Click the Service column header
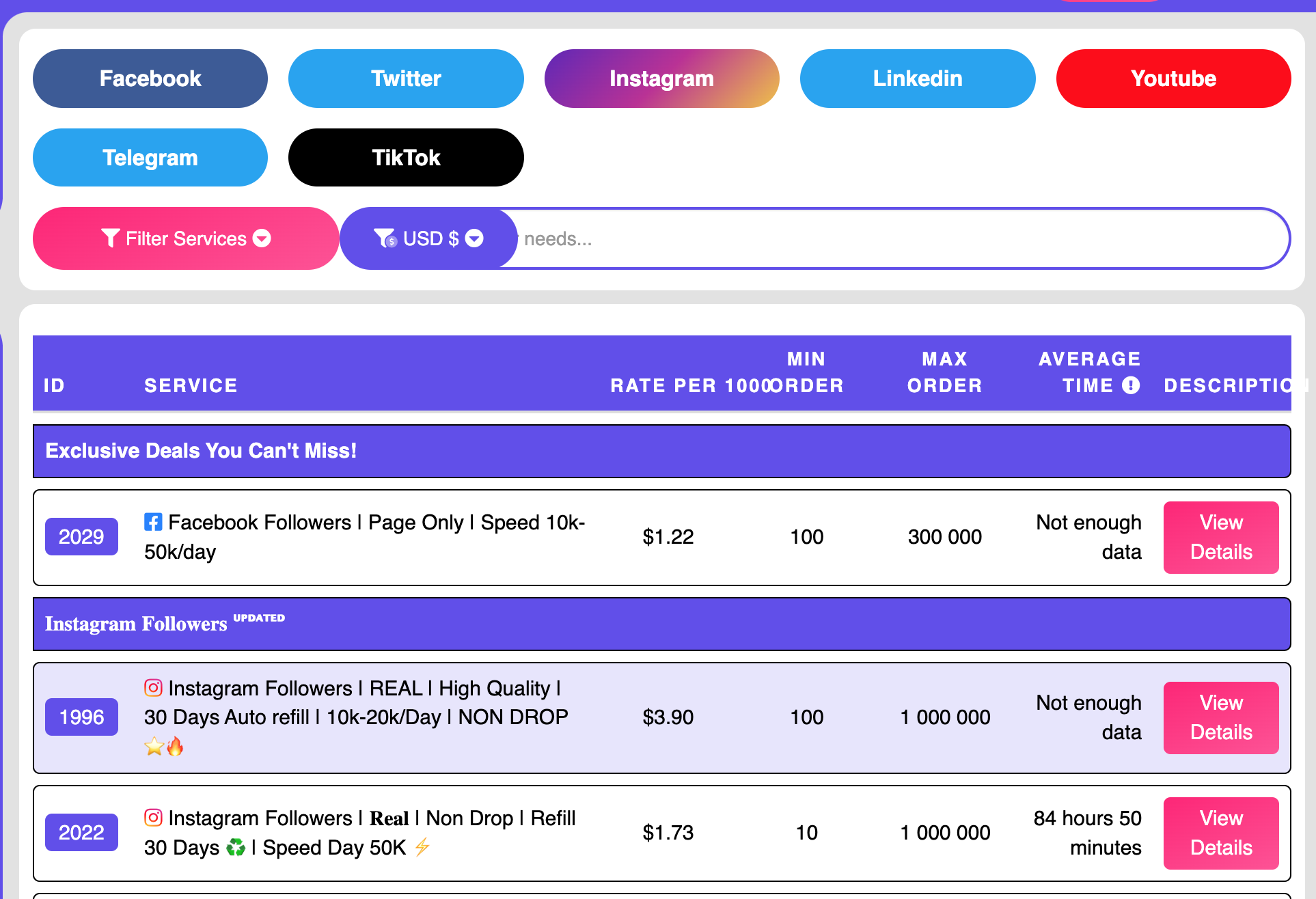 [x=191, y=385]
